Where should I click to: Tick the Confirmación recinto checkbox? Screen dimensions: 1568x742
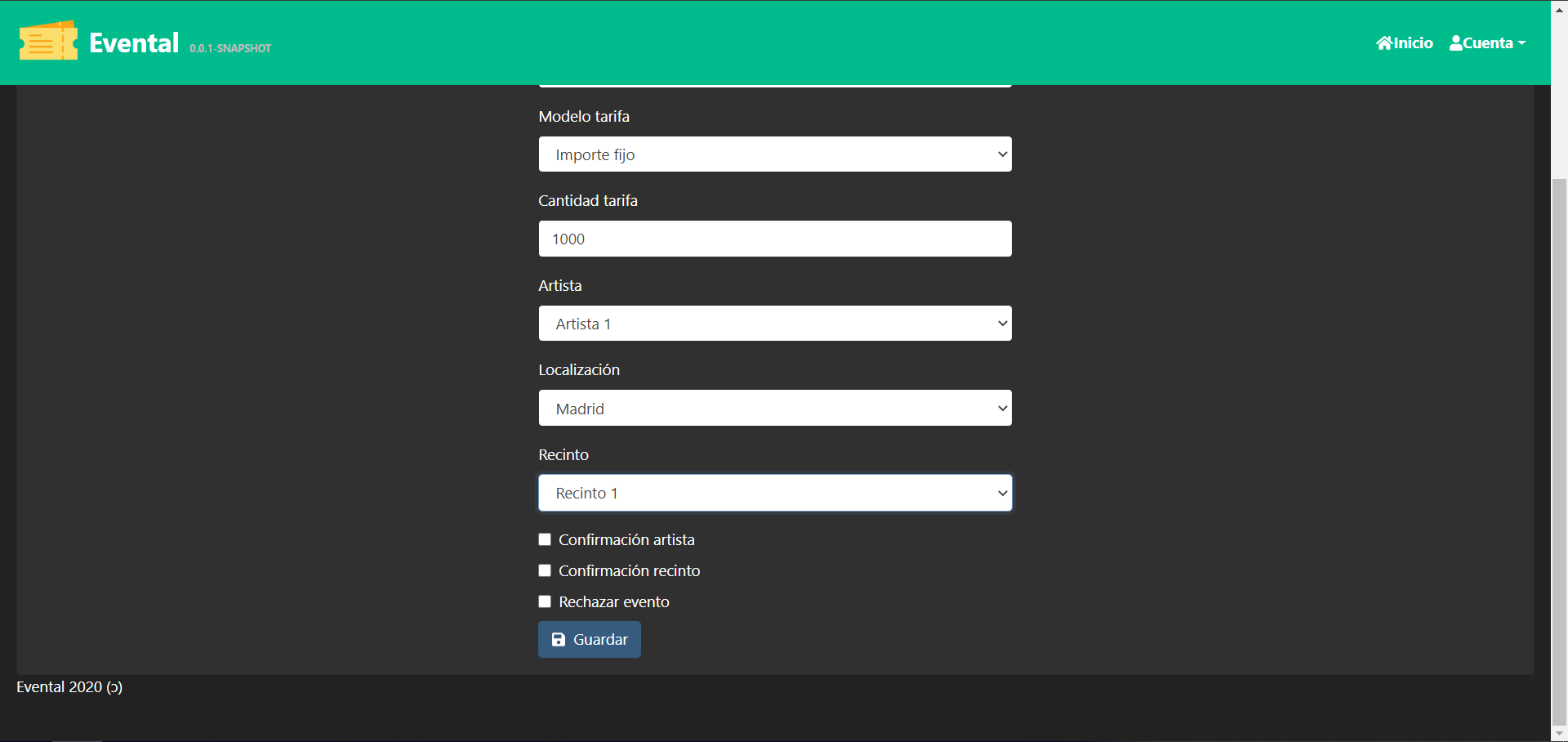coord(545,570)
